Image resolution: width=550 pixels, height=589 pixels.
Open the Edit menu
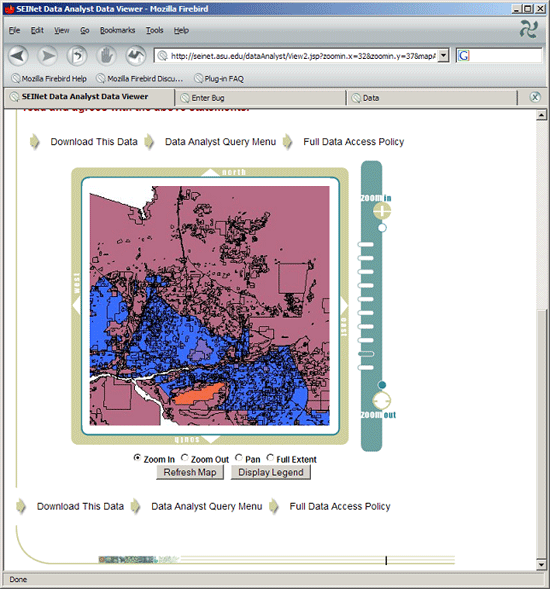click(37, 30)
